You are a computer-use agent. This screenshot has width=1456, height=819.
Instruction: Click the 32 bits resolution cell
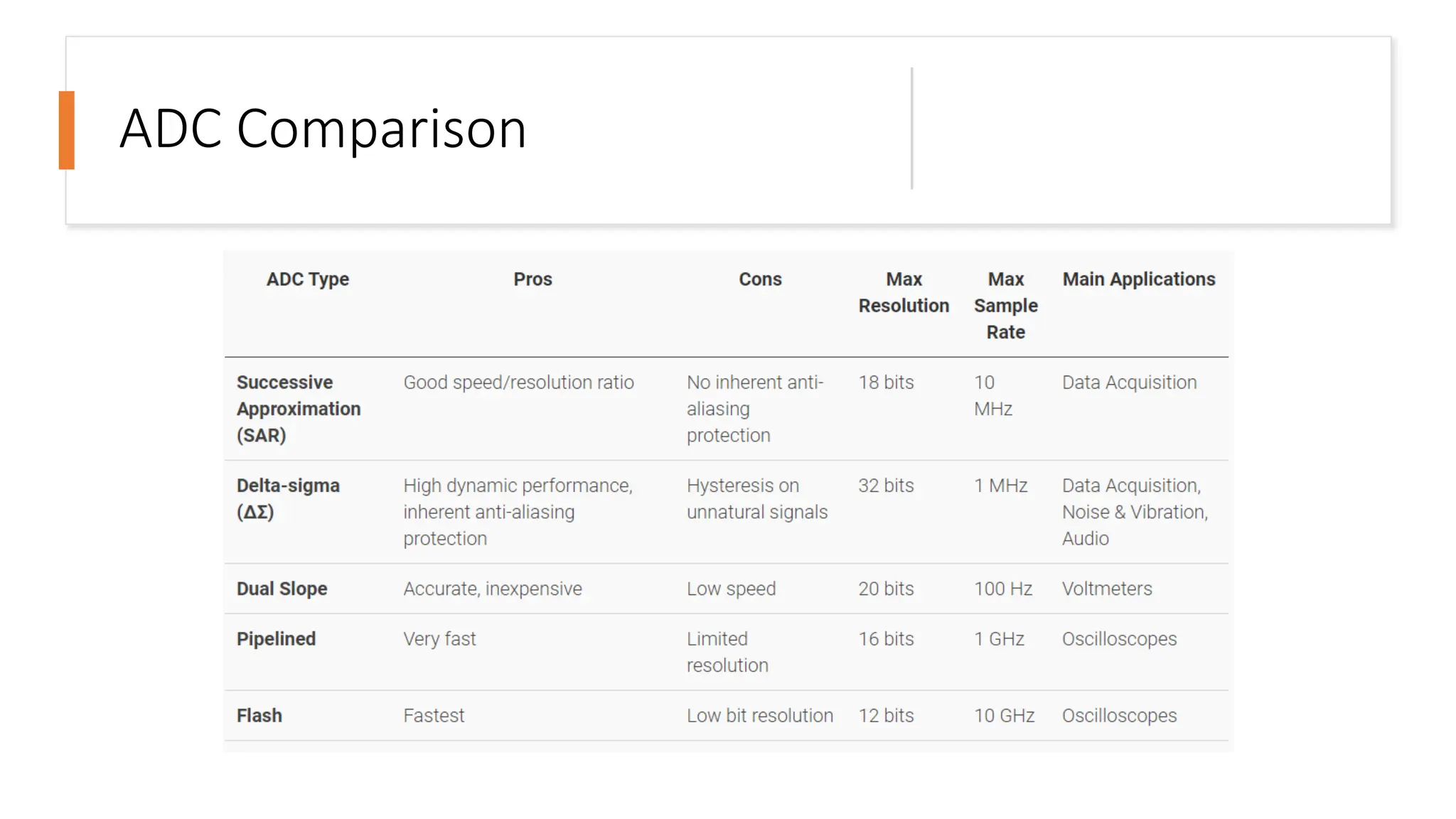885,486
